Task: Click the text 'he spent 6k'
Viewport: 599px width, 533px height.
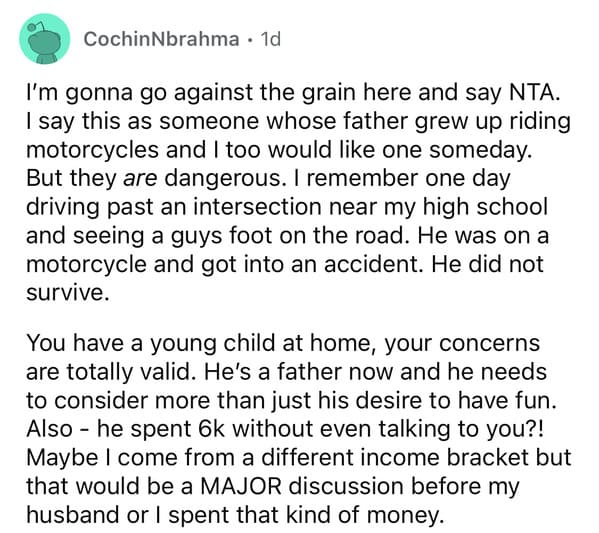Action: [161, 429]
